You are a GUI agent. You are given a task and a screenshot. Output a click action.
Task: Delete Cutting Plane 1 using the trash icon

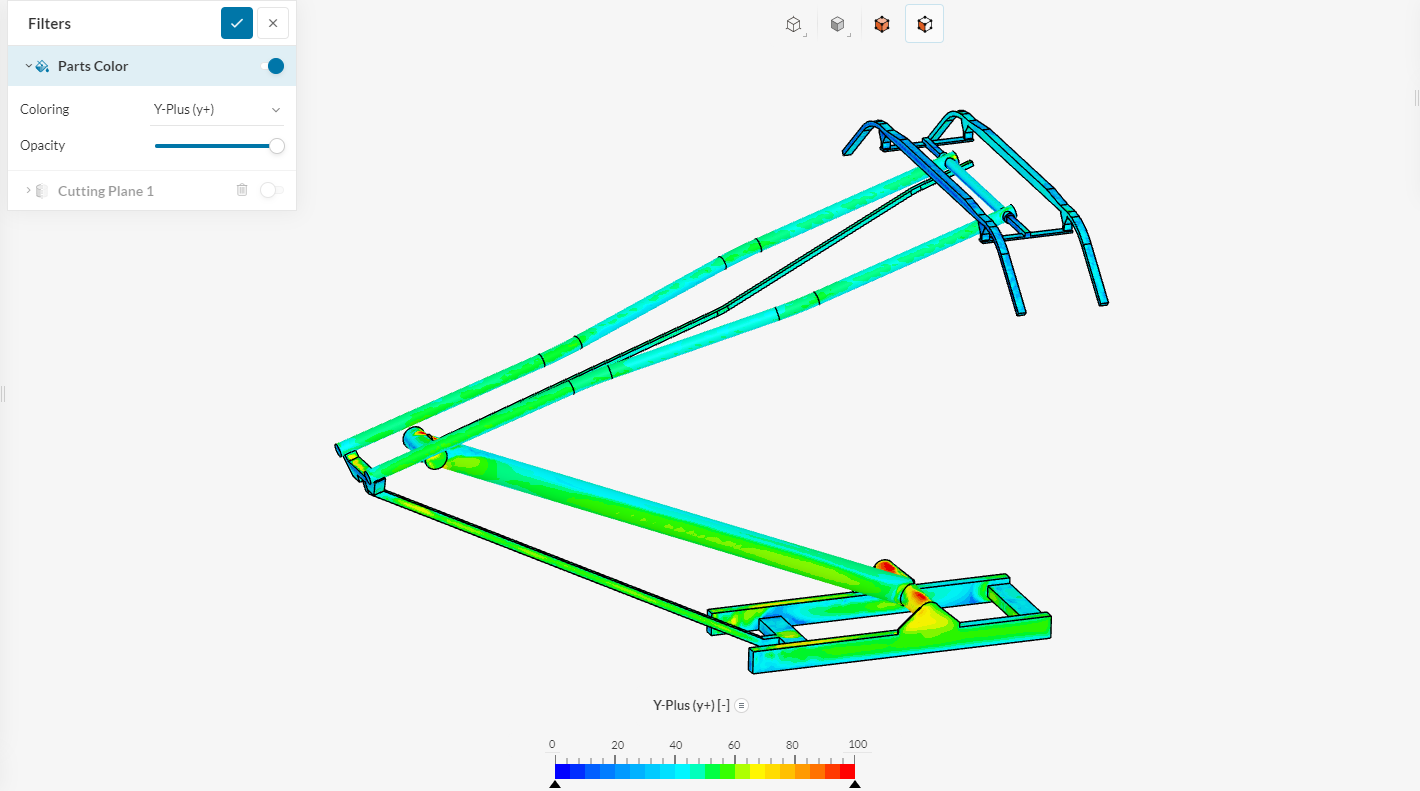(241, 190)
